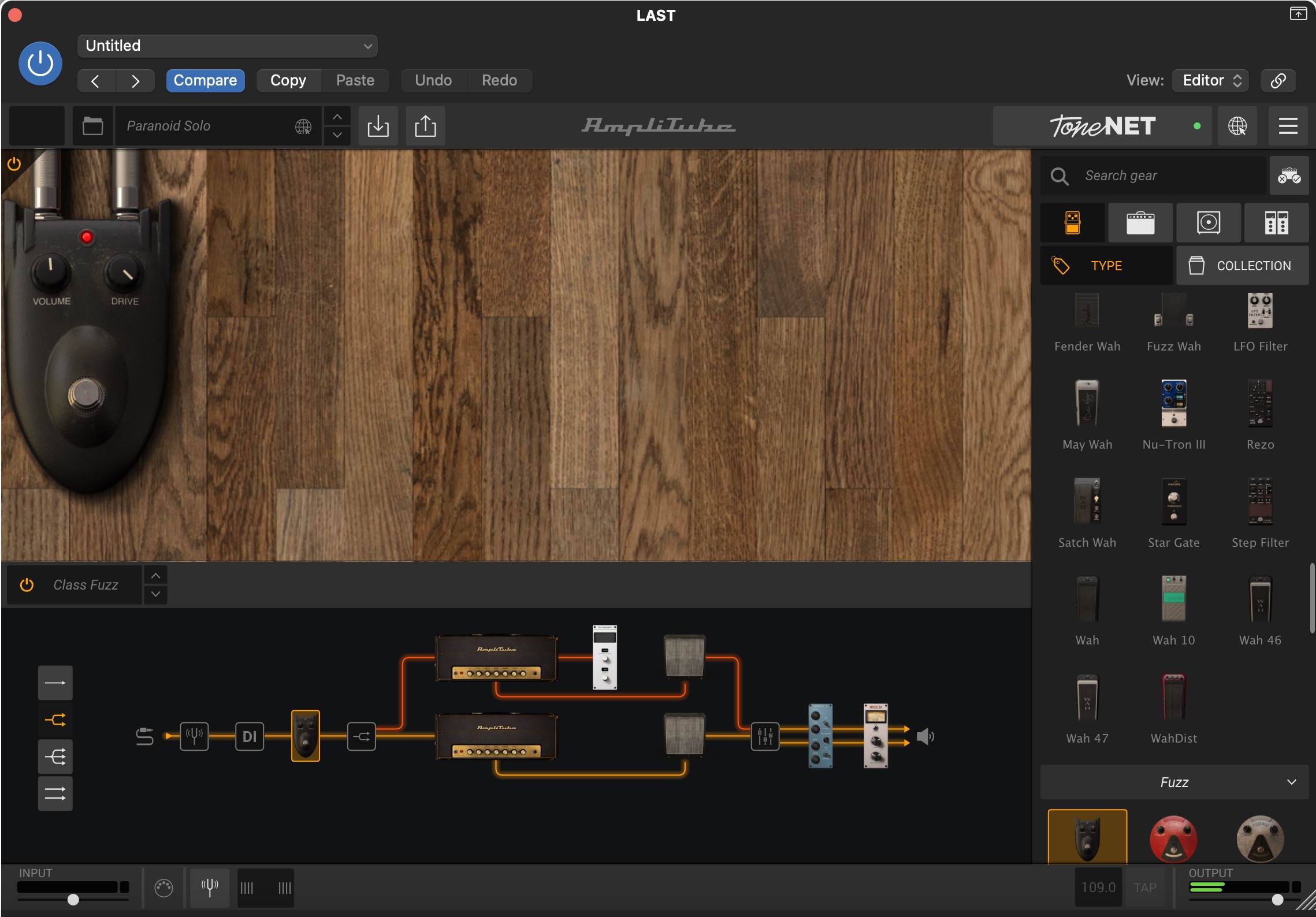The width and height of the screenshot is (1316, 917).
Task: Select the WahDist pedal
Action: coord(1174,709)
